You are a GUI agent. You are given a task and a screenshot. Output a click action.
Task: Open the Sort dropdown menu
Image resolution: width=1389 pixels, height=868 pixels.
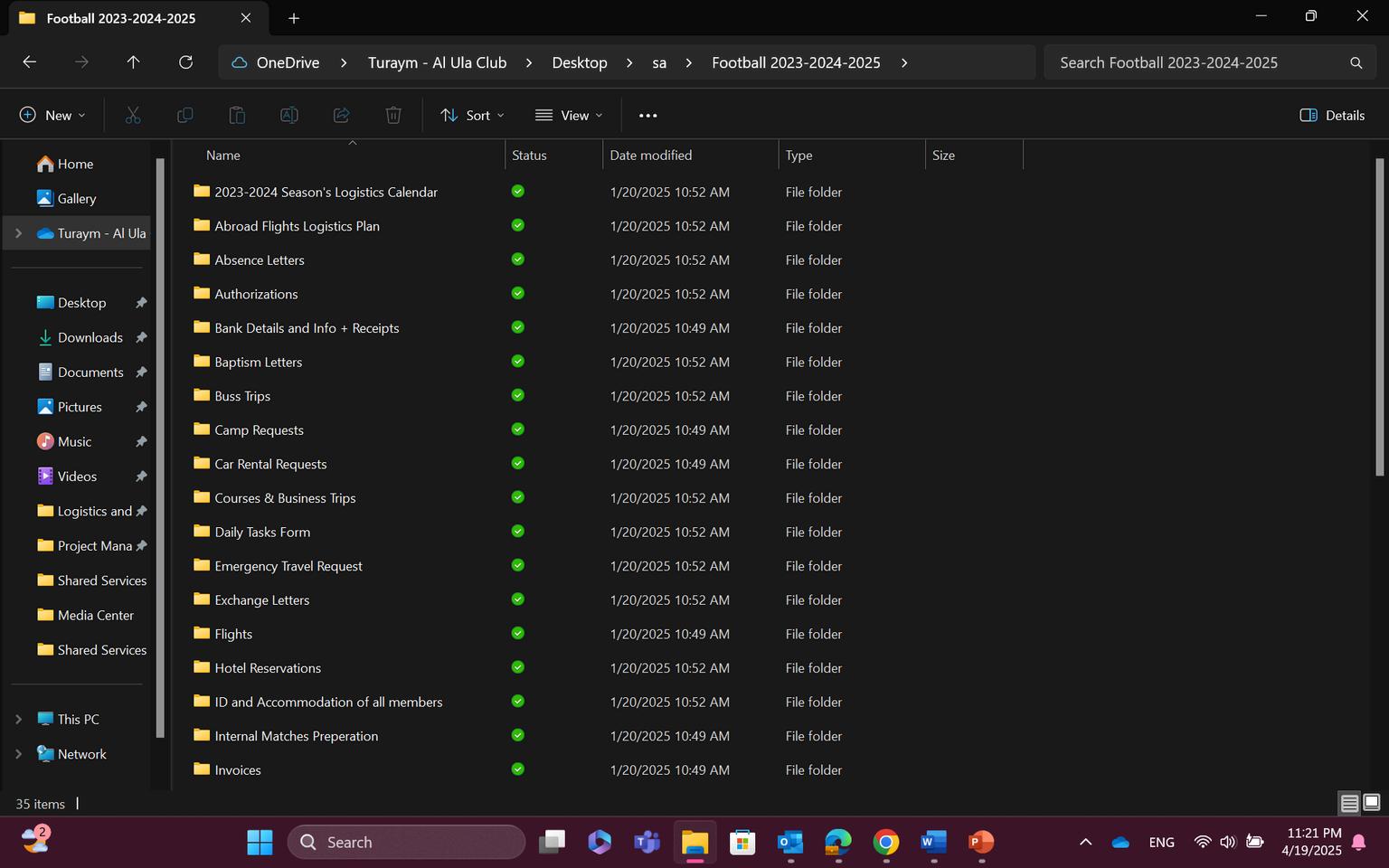[472, 115]
